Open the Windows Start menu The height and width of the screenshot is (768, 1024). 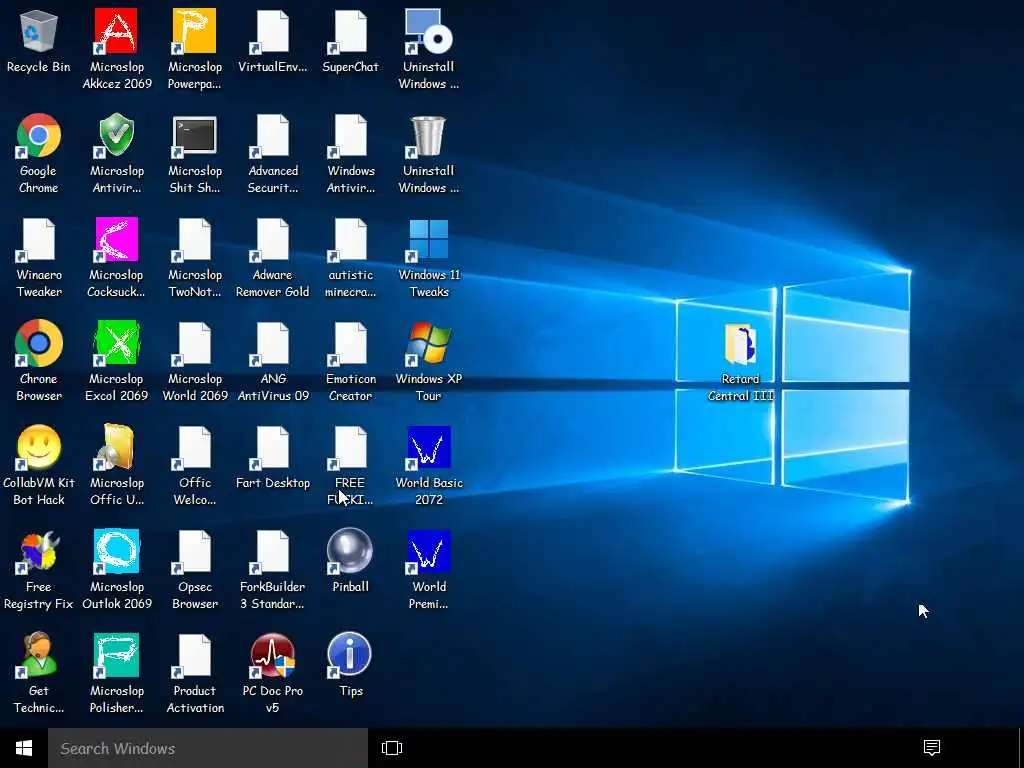click(x=24, y=748)
